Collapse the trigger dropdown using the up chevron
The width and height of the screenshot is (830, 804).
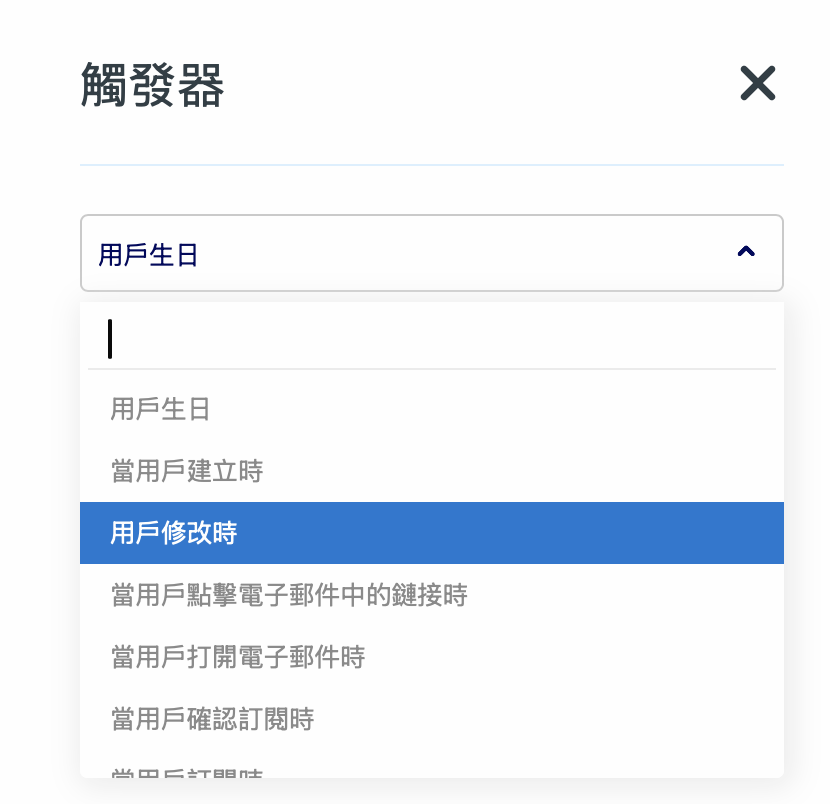745,253
